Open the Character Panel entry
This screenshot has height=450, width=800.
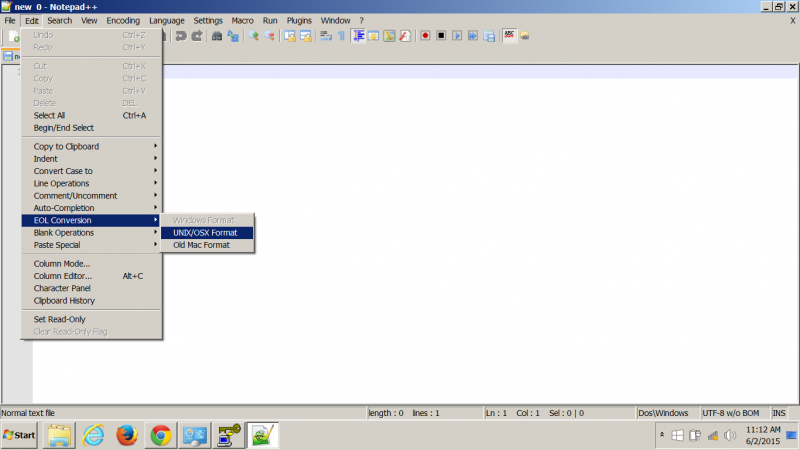tap(91, 288)
